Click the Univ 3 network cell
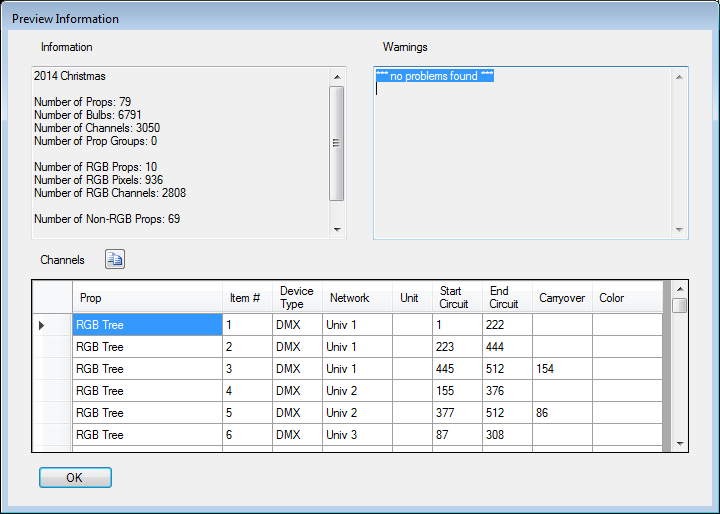This screenshot has width=720, height=514. pyautogui.click(x=356, y=435)
